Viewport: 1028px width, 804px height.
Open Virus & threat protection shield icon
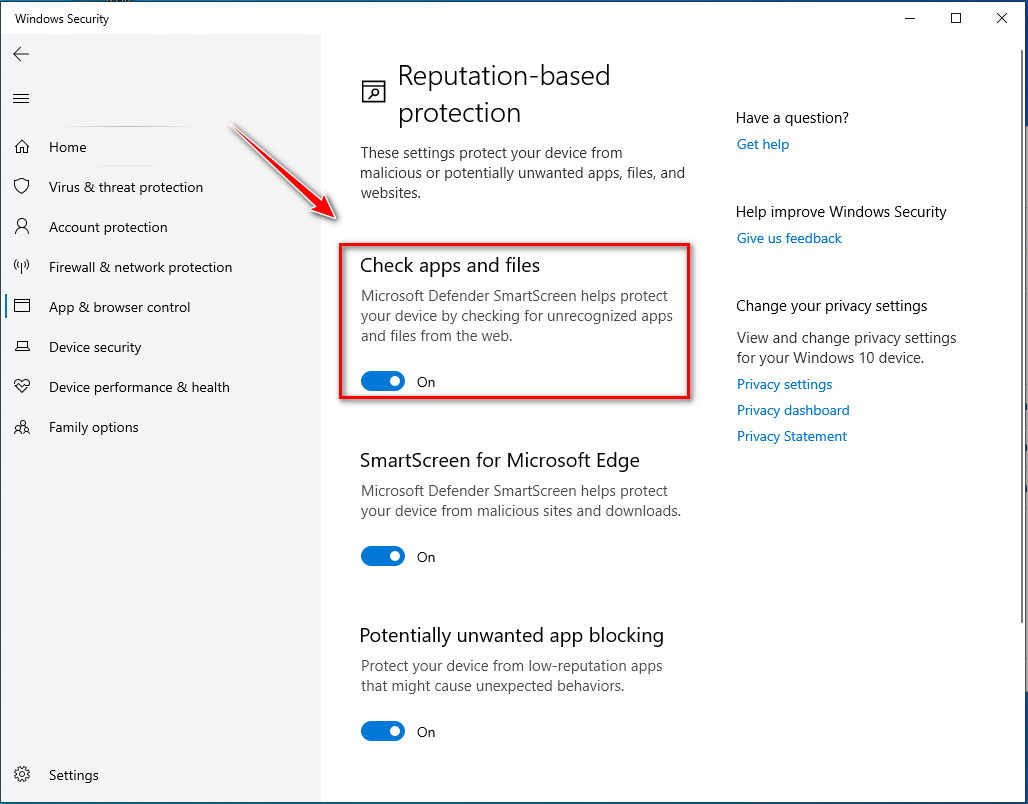point(22,187)
